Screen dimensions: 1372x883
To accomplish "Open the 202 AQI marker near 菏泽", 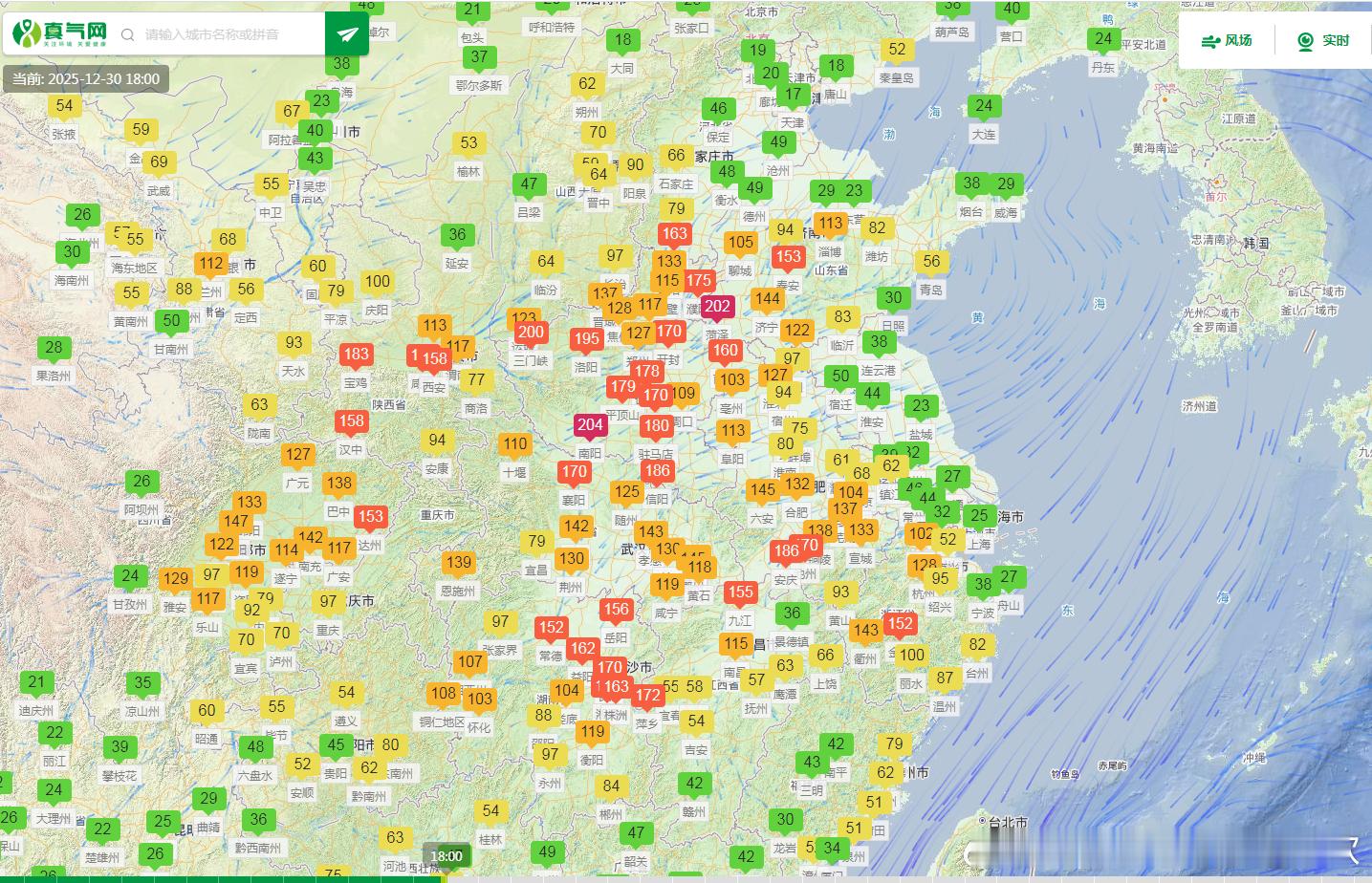I will click(x=717, y=308).
